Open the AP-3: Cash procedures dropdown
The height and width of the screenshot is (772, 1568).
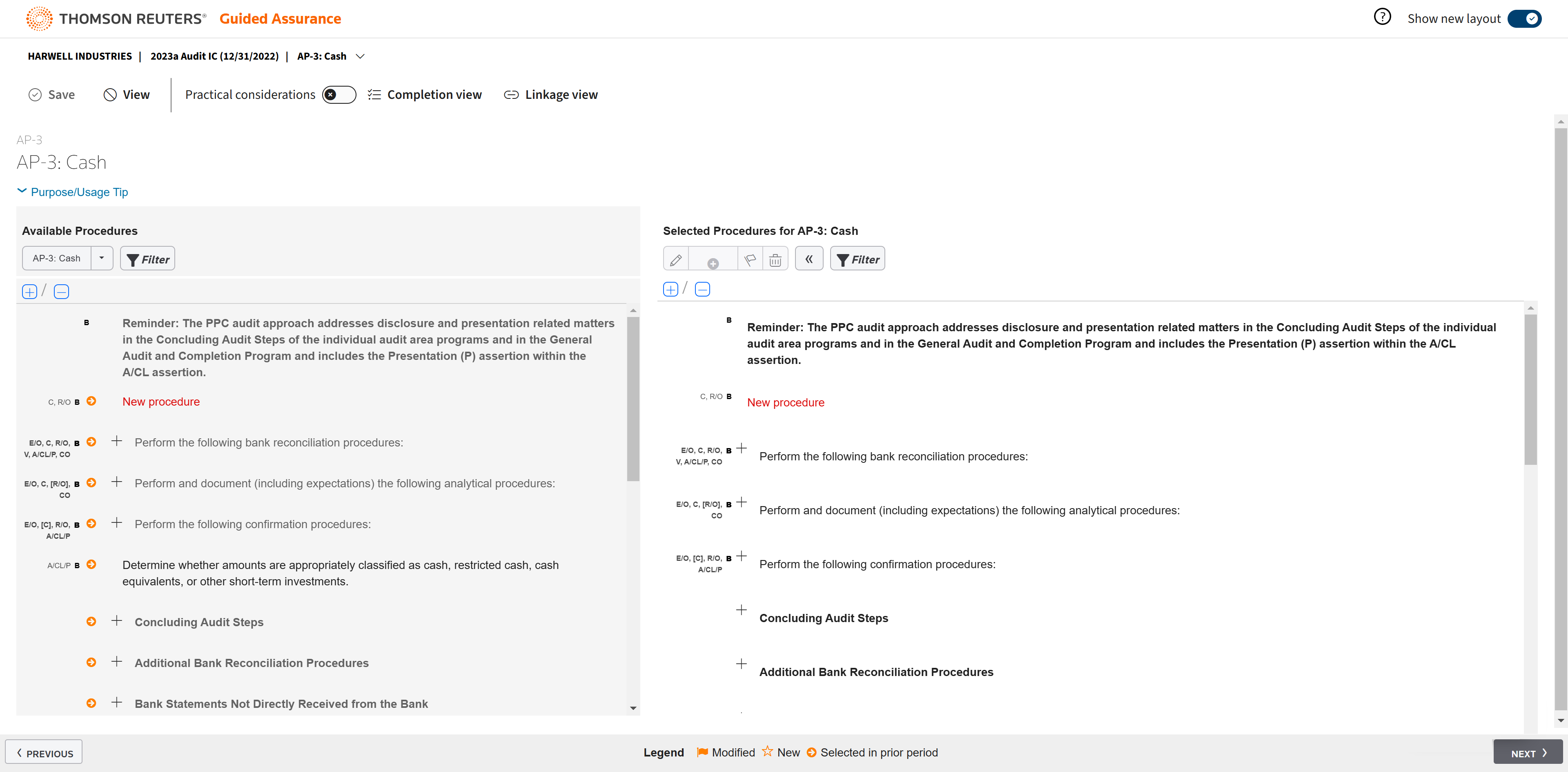pyautogui.click(x=102, y=258)
